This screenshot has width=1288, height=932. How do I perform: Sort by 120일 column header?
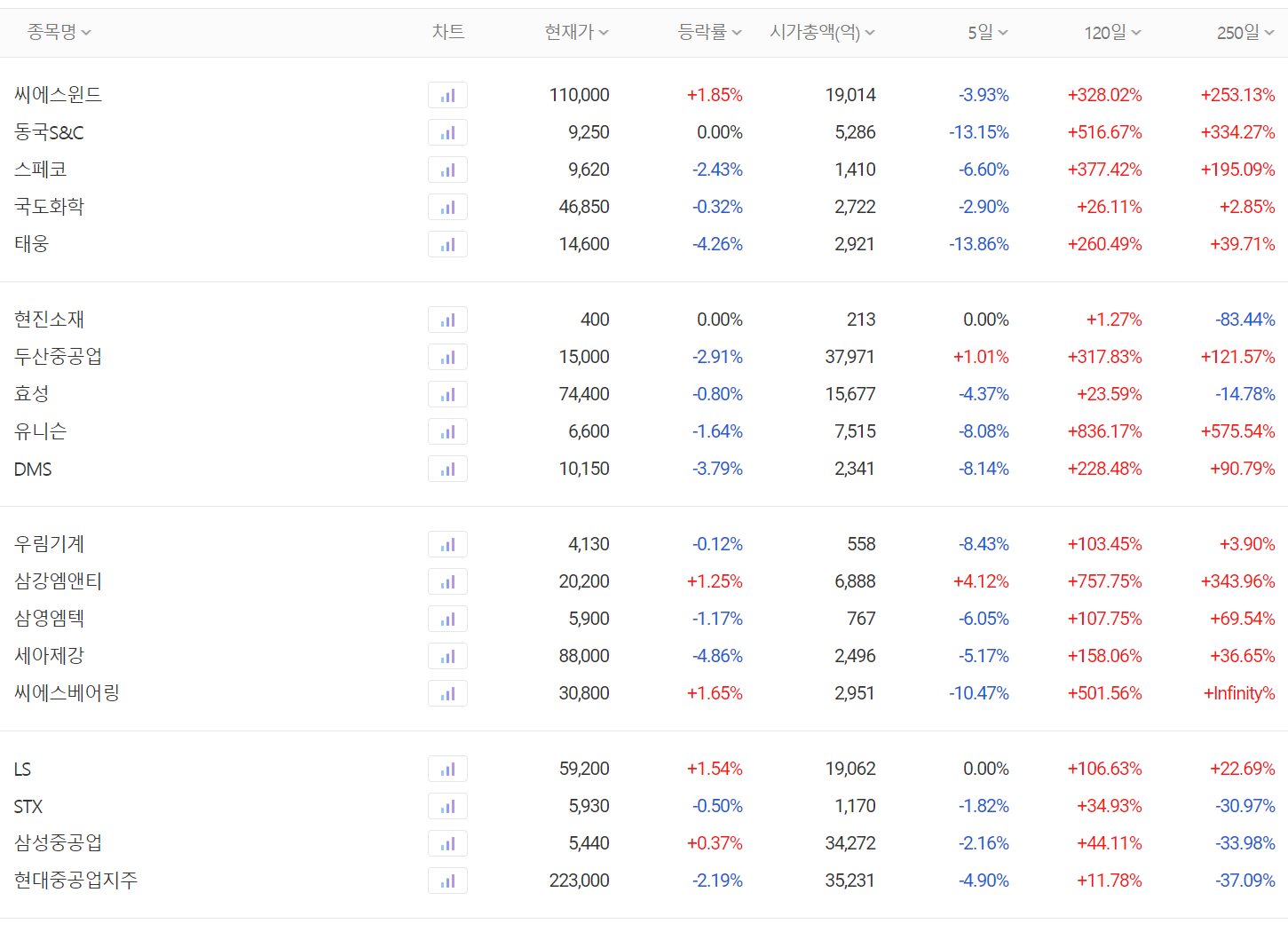click(1113, 32)
